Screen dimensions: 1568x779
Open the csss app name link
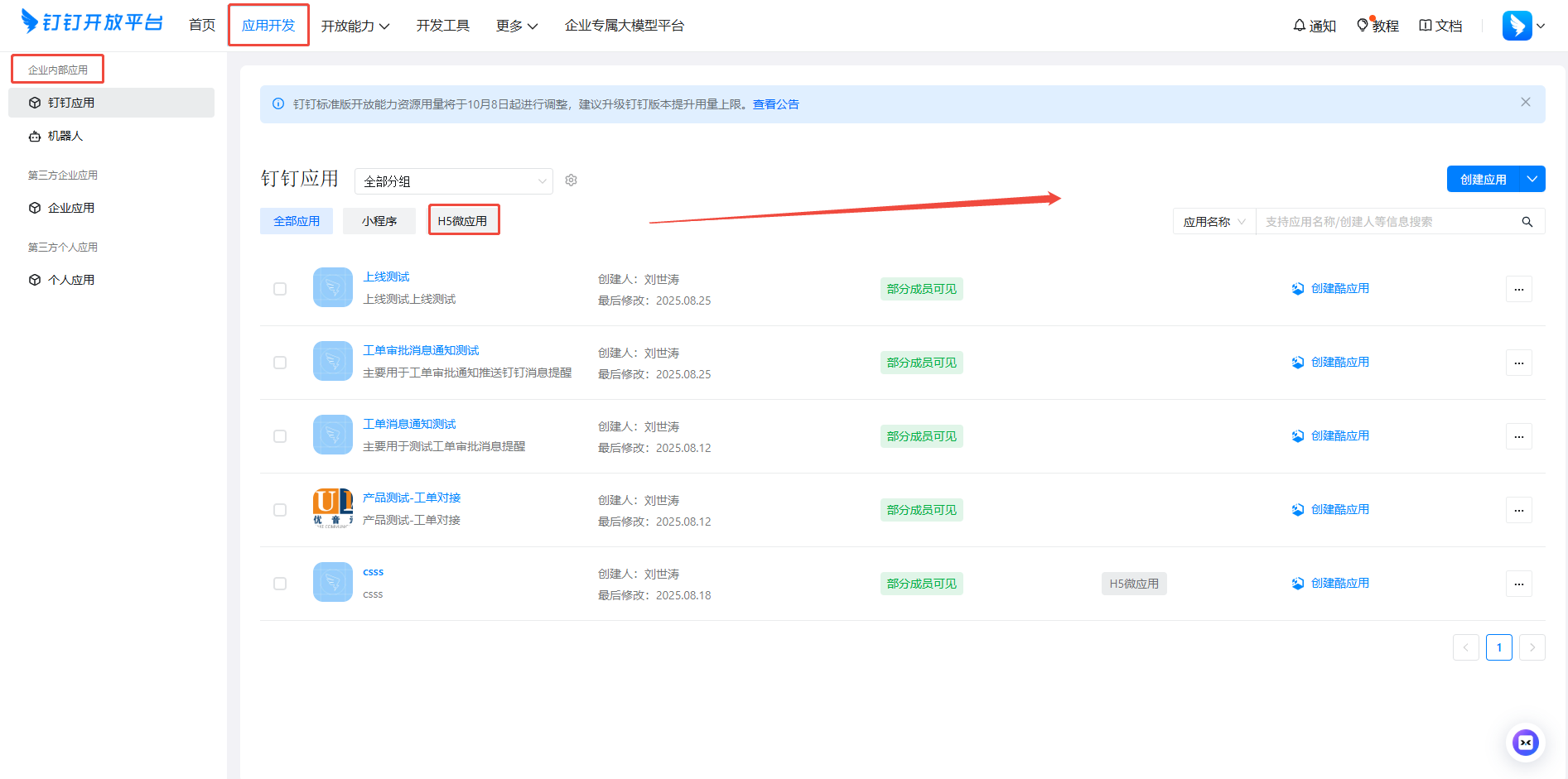pyautogui.click(x=373, y=572)
